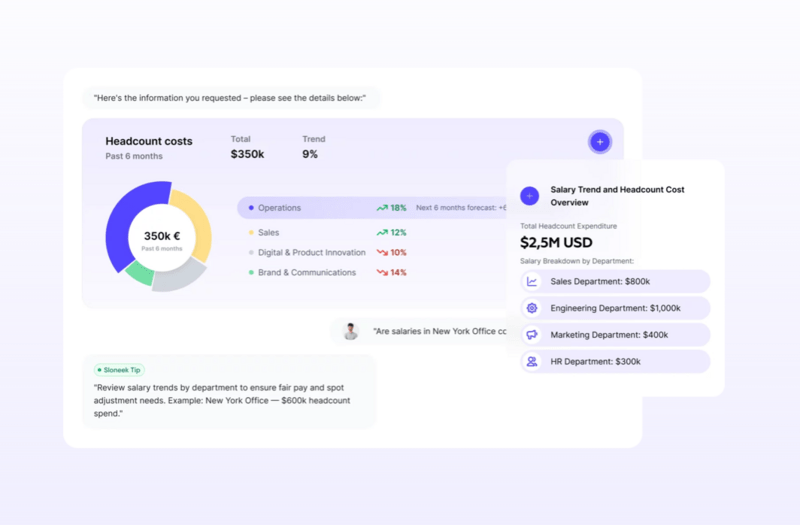The width and height of the screenshot is (800, 525).
Task: Click the Review salary trends tip text
Action: 222,401
